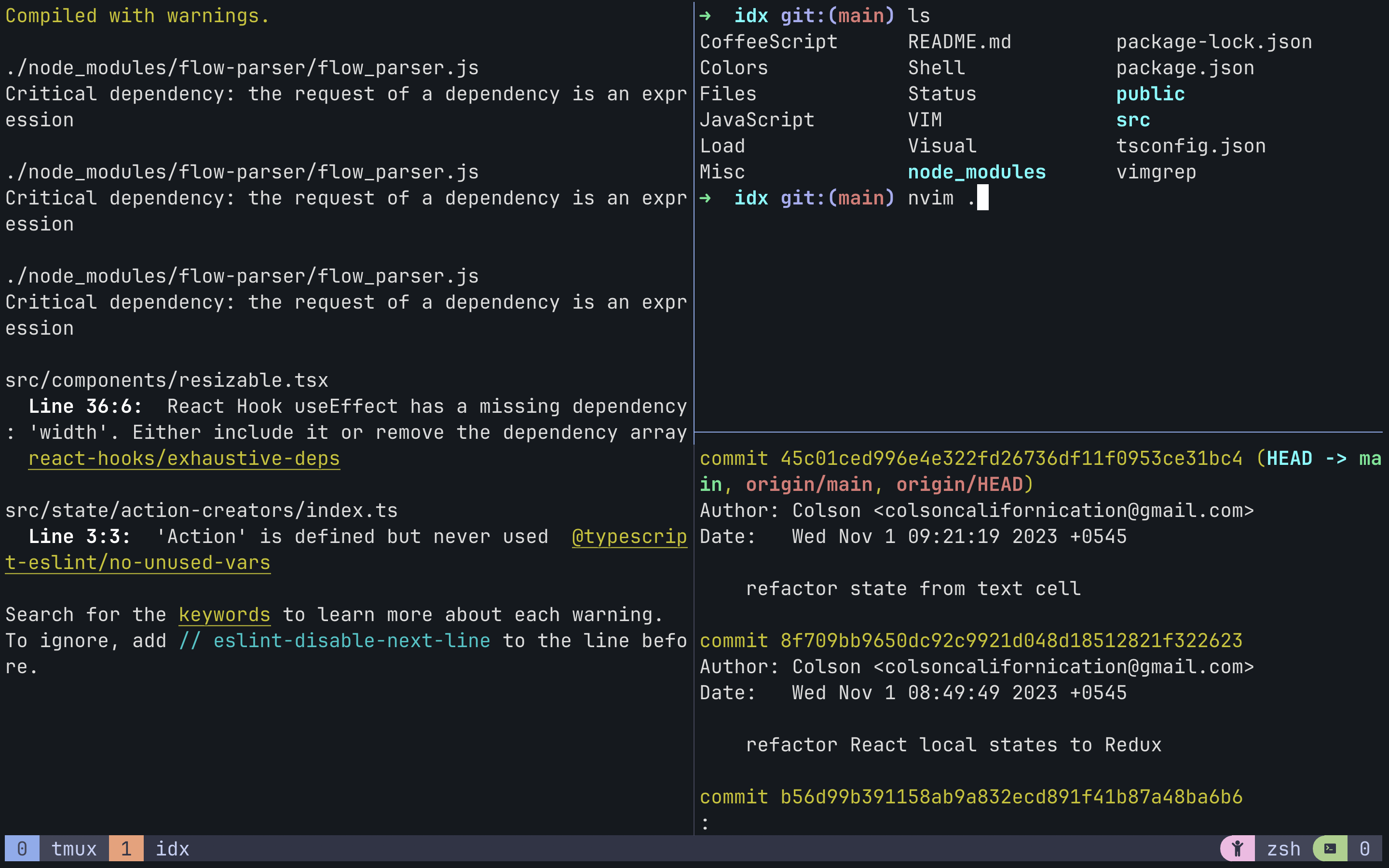Click src/components/resizable.tsx file path

[166, 380]
